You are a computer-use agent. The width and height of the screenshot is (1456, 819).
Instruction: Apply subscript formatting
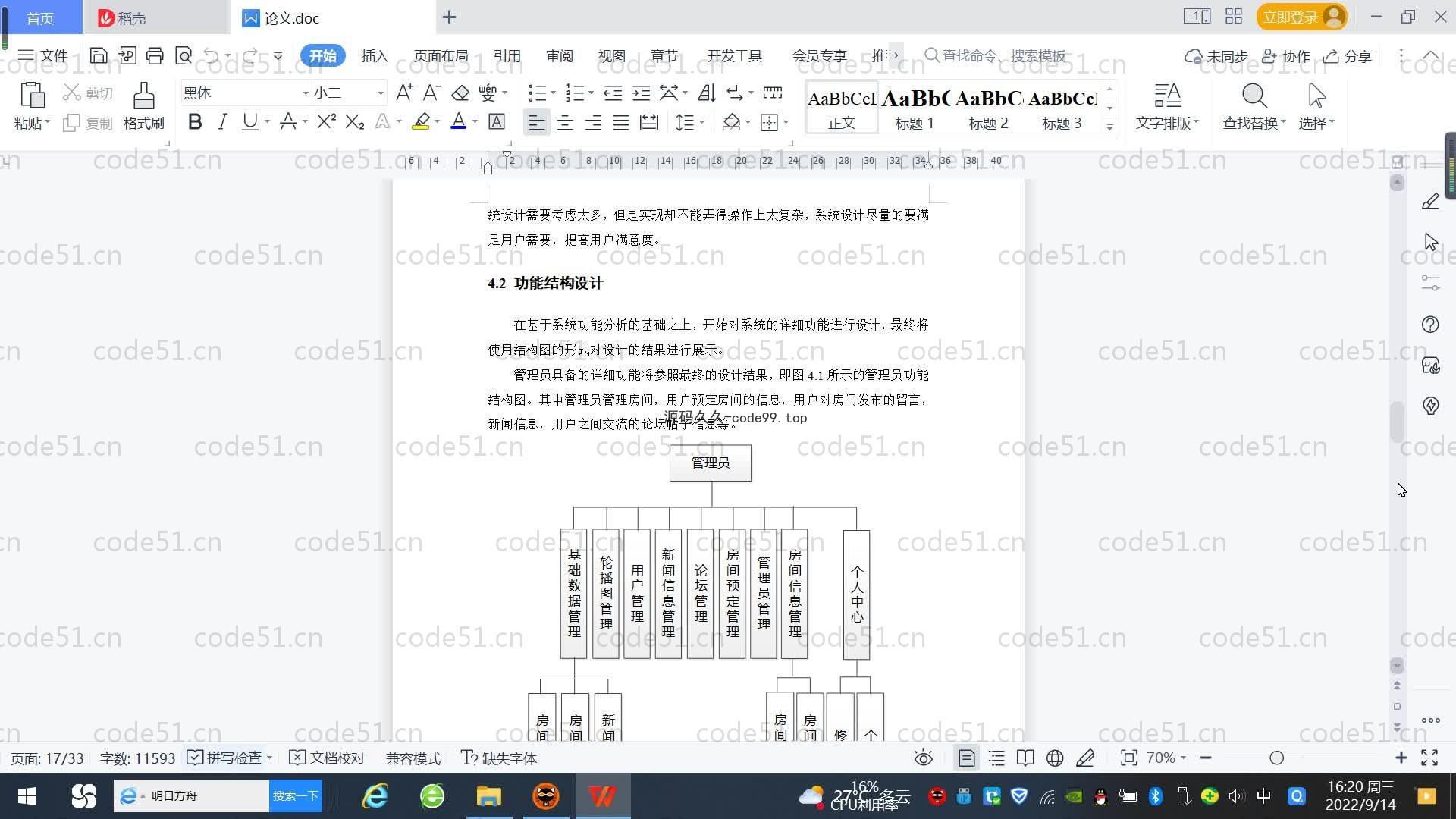[354, 121]
